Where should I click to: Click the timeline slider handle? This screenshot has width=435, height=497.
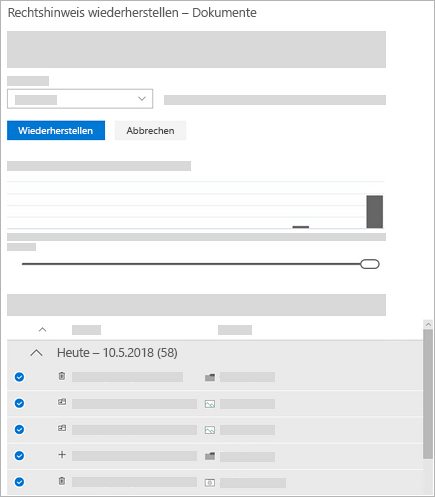click(370, 264)
